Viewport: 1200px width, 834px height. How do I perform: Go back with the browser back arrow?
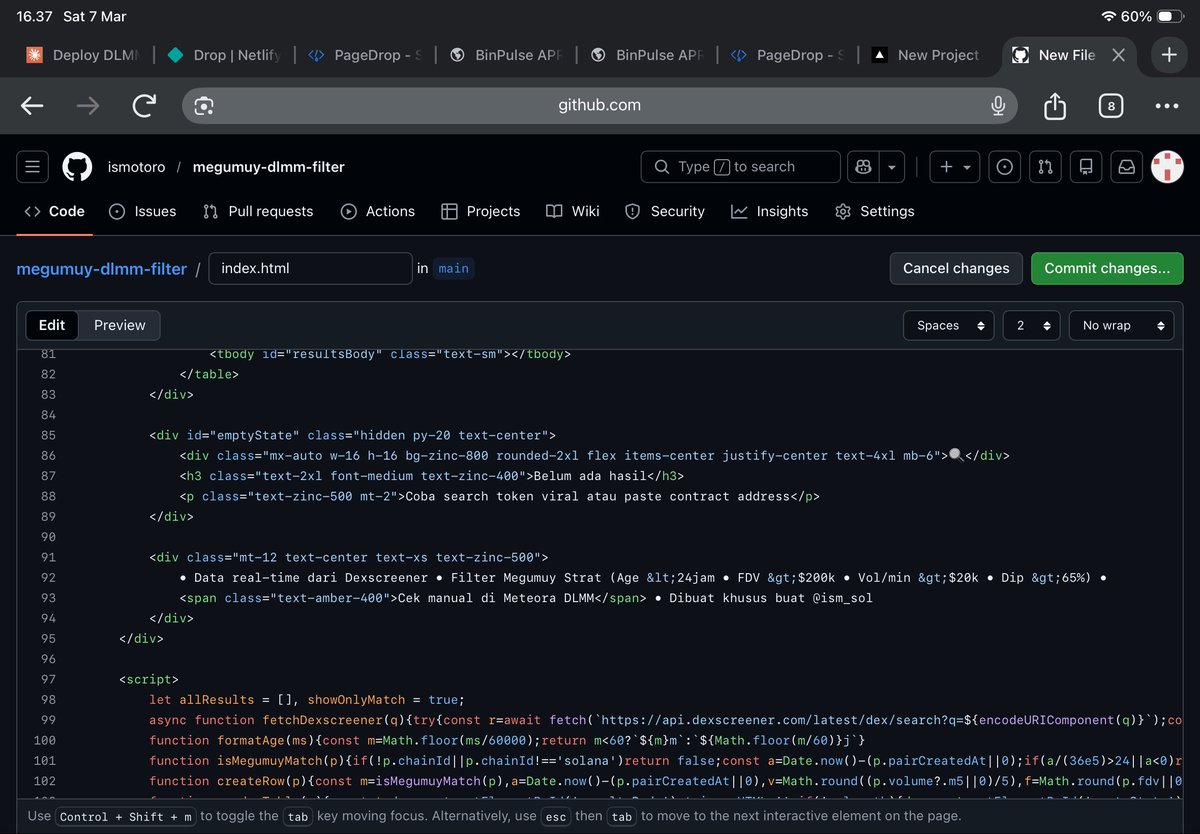point(32,105)
